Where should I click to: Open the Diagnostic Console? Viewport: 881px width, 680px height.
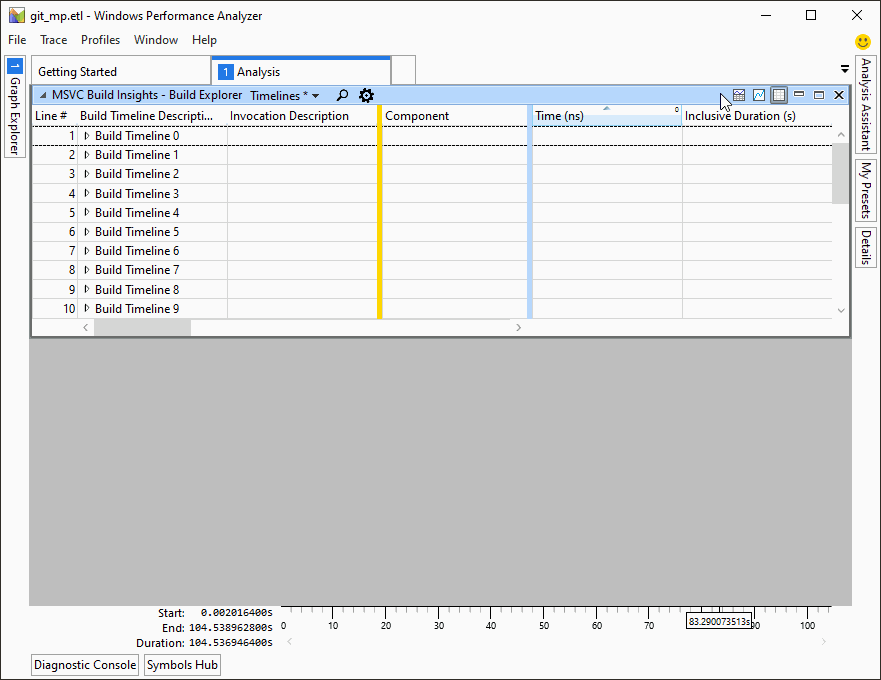pyautogui.click(x=84, y=664)
